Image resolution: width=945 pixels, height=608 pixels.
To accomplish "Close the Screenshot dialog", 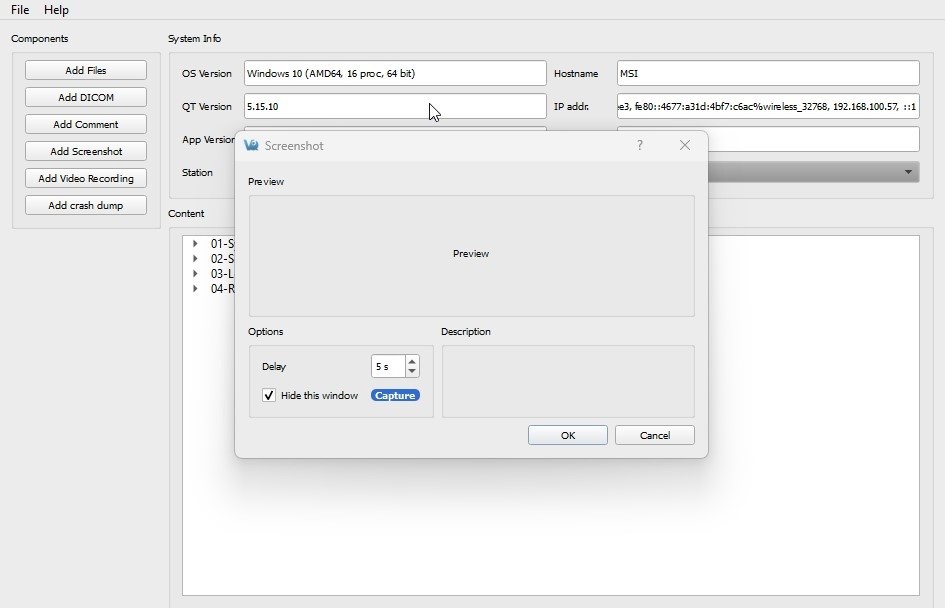I will (x=685, y=146).
